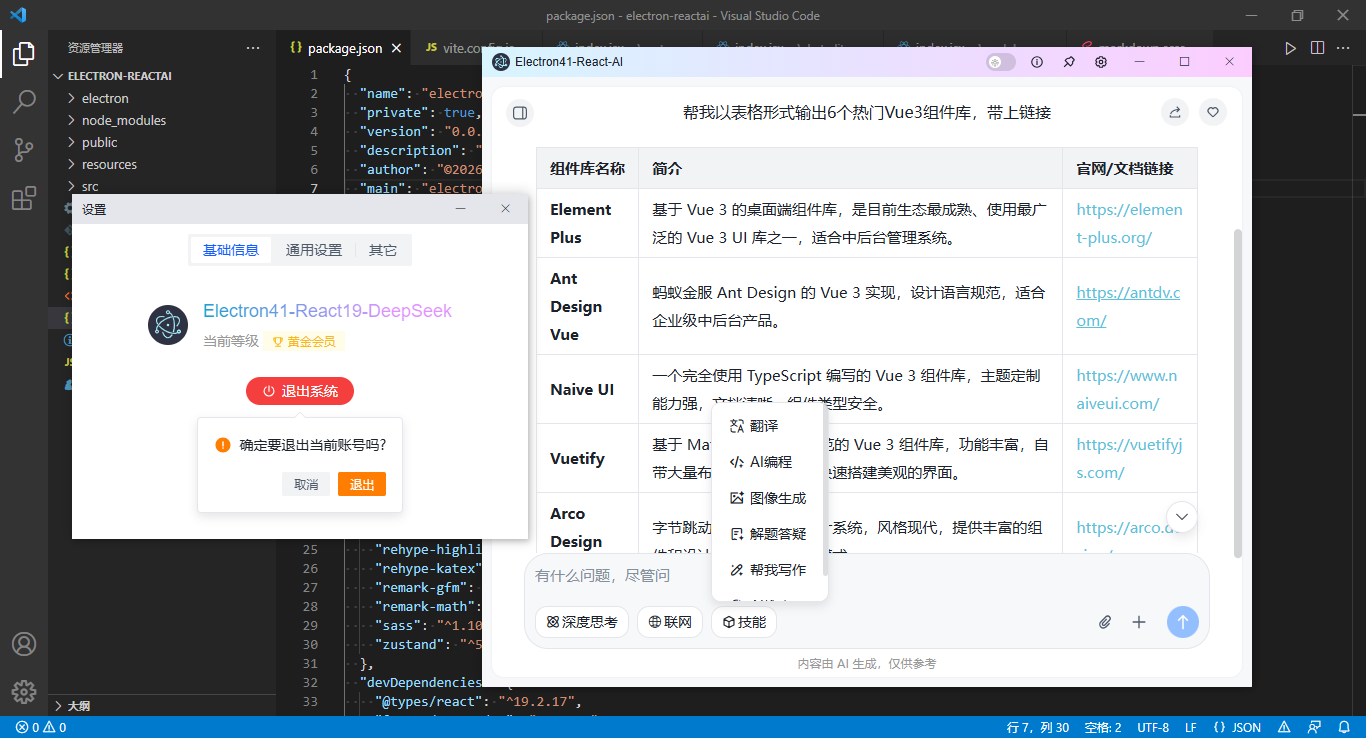Toggle 深度思考 deep thinking mode

pos(582,622)
